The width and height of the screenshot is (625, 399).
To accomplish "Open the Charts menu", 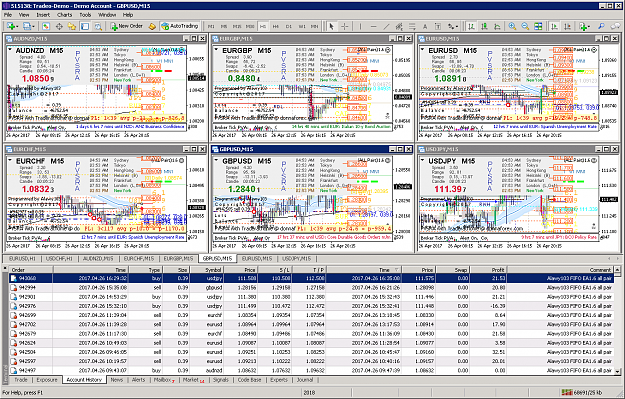I will [x=64, y=15].
